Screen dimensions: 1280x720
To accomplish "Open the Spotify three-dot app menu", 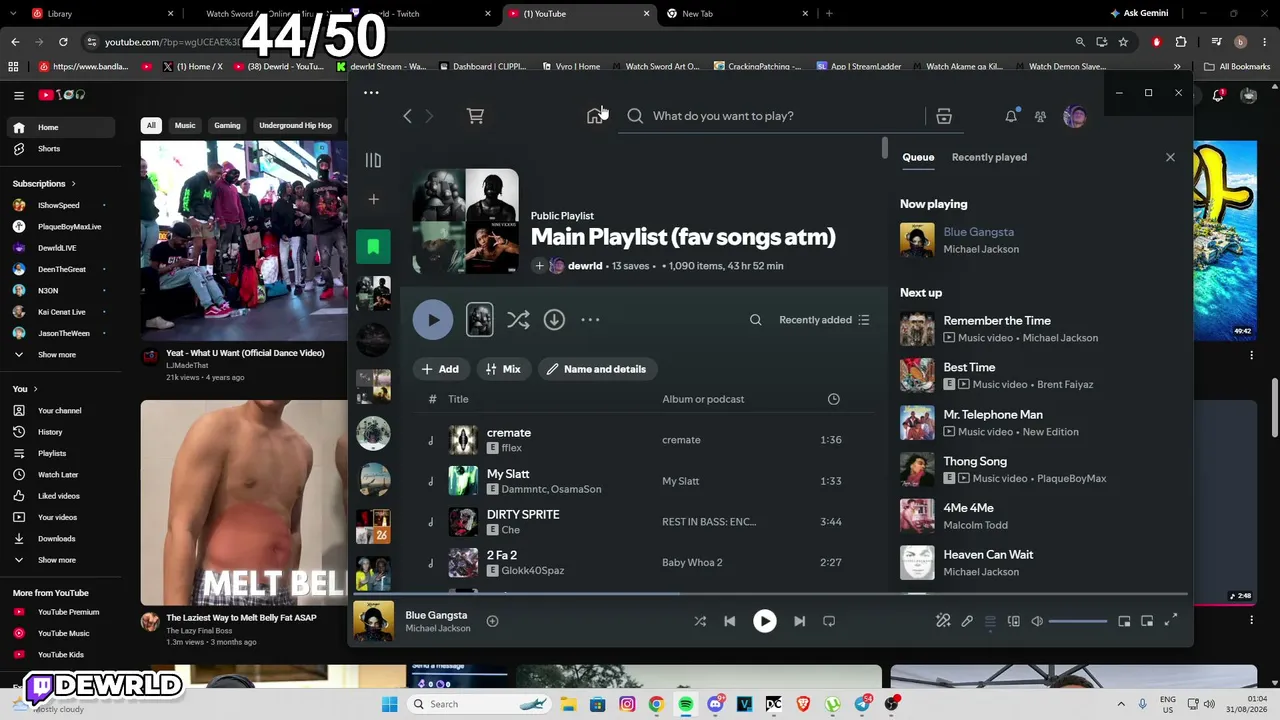I will pyautogui.click(x=371, y=93).
